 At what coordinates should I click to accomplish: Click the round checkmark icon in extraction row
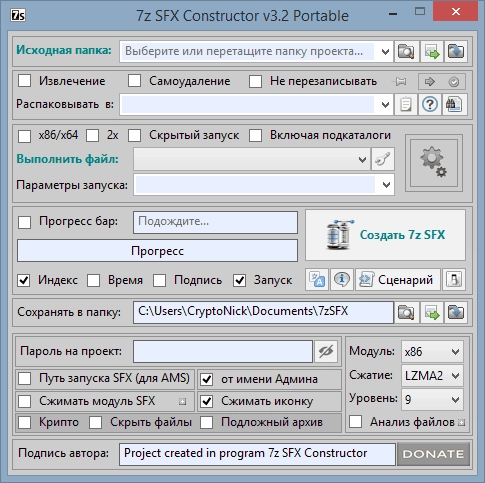click(454, 81)
